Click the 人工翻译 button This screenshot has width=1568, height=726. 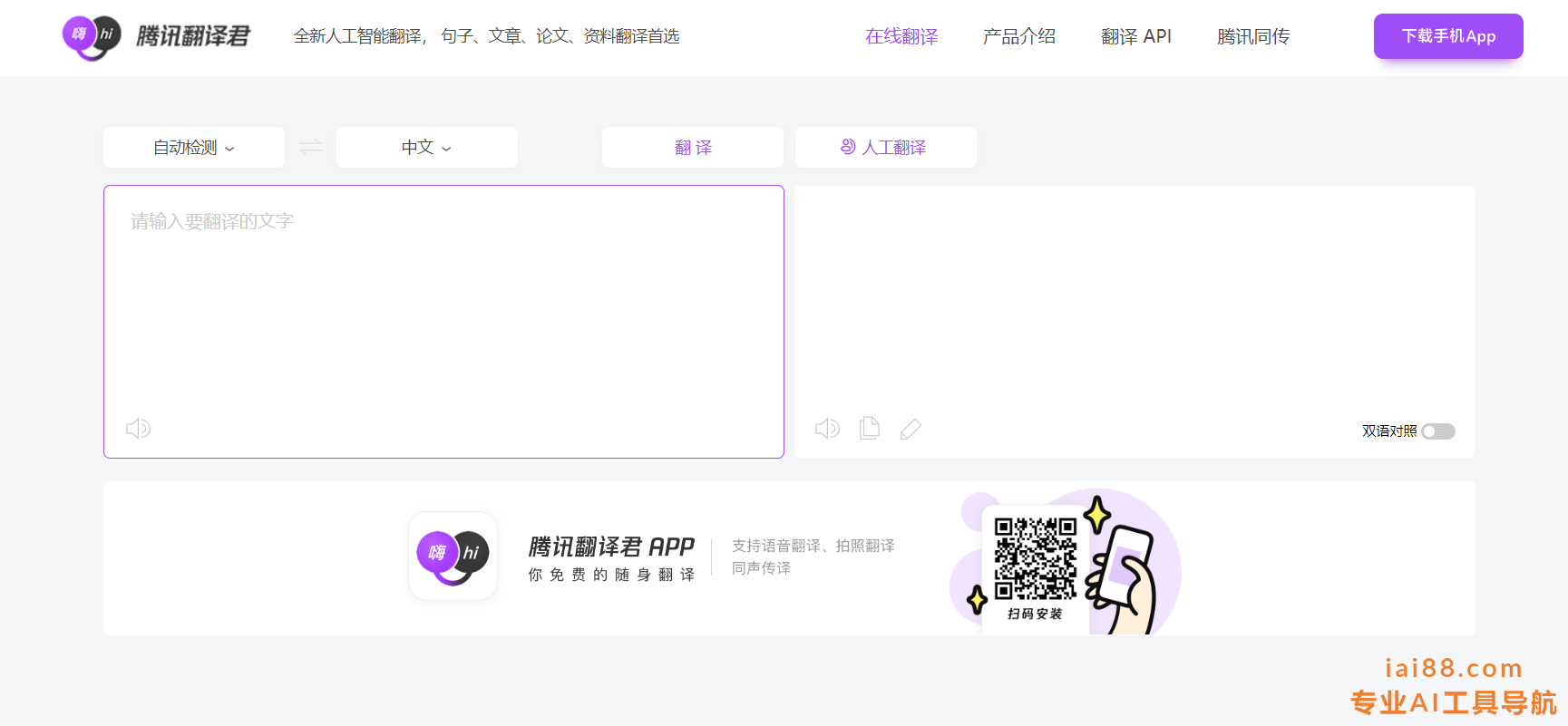point(886,147)
